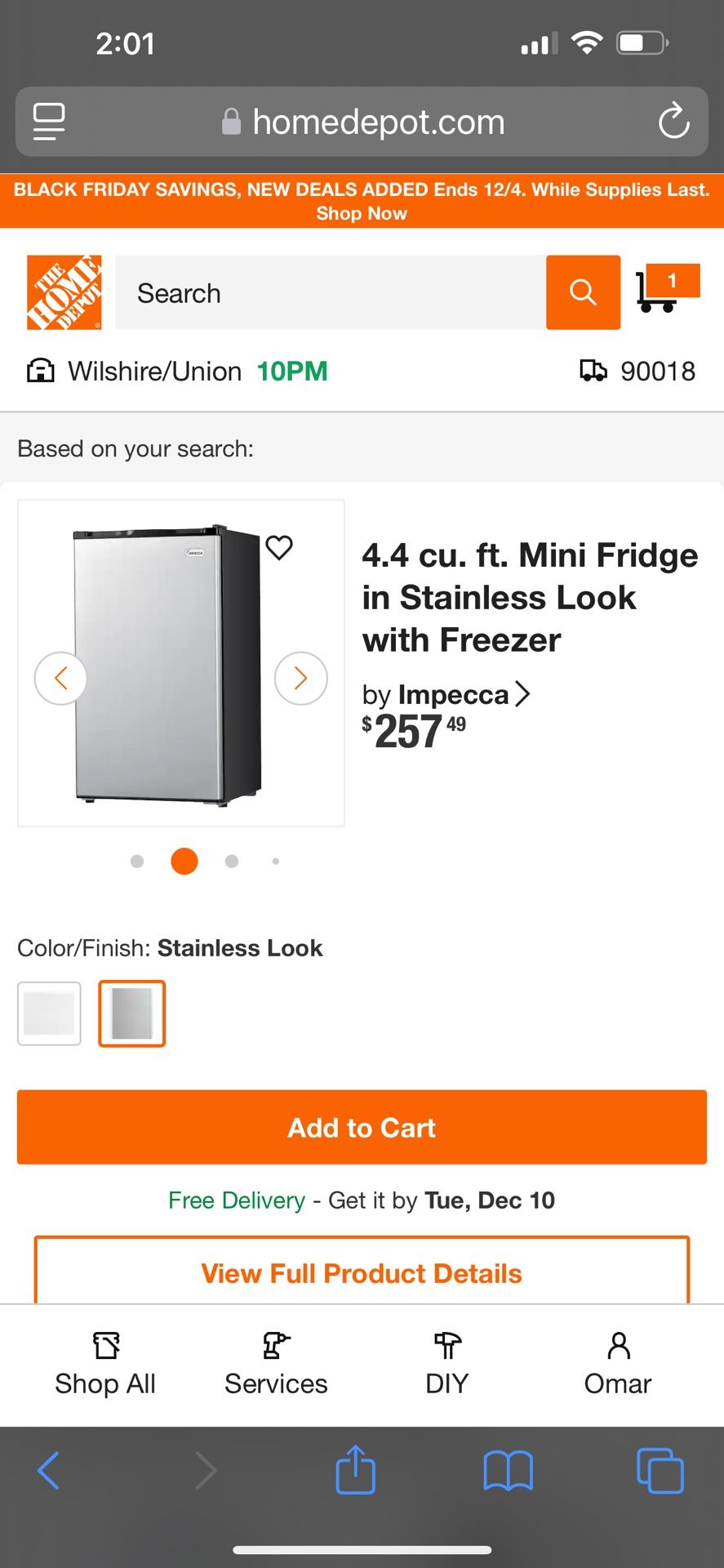Open the Services tab
The image size is (724, 1568).
(276, 1364)
